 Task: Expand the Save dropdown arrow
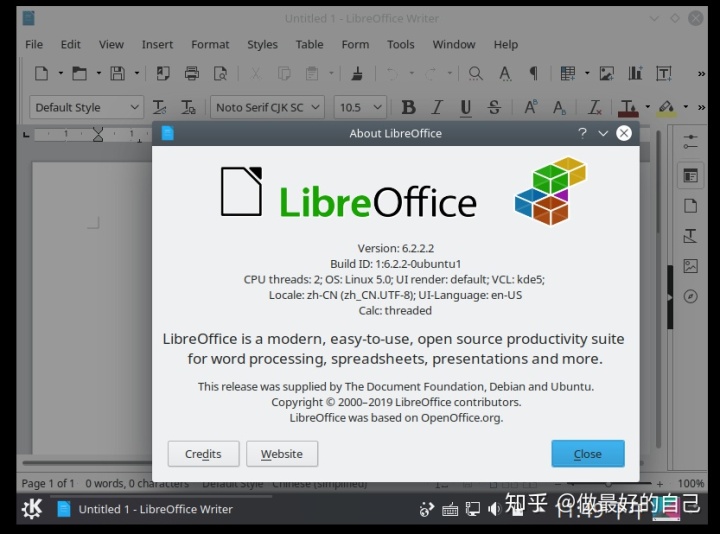click(x=136, y=73)
